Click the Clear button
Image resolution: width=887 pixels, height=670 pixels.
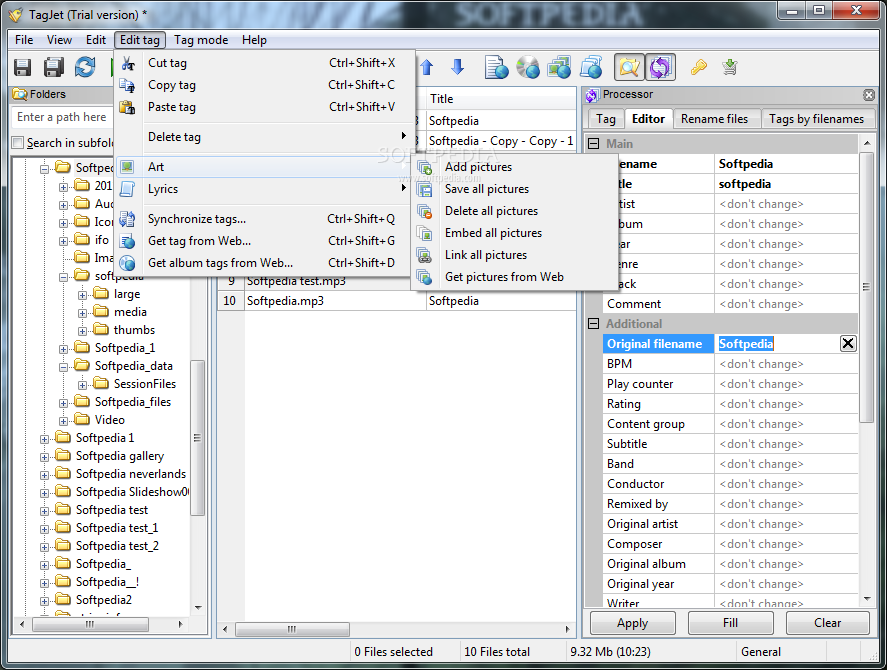pos(828,623)
